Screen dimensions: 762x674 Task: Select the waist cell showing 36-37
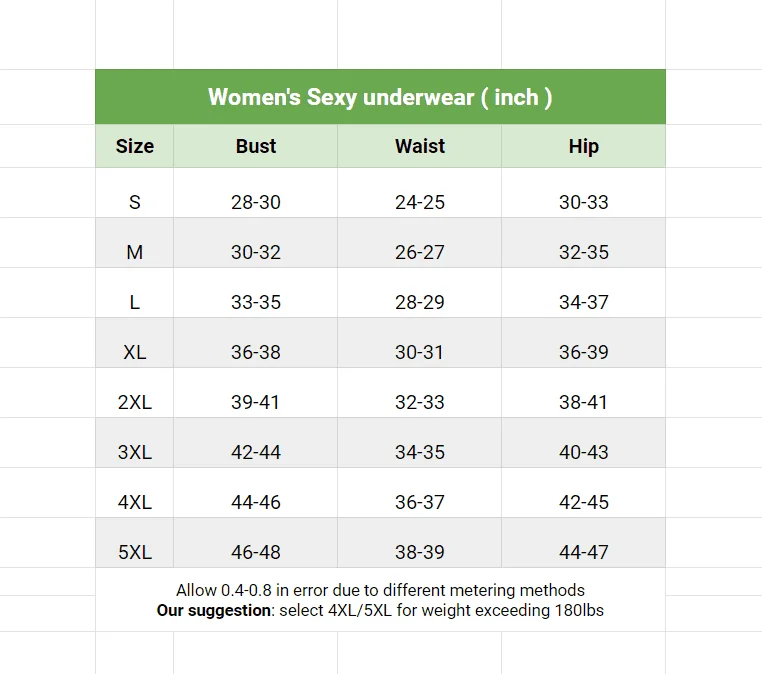tap(420, 502)
